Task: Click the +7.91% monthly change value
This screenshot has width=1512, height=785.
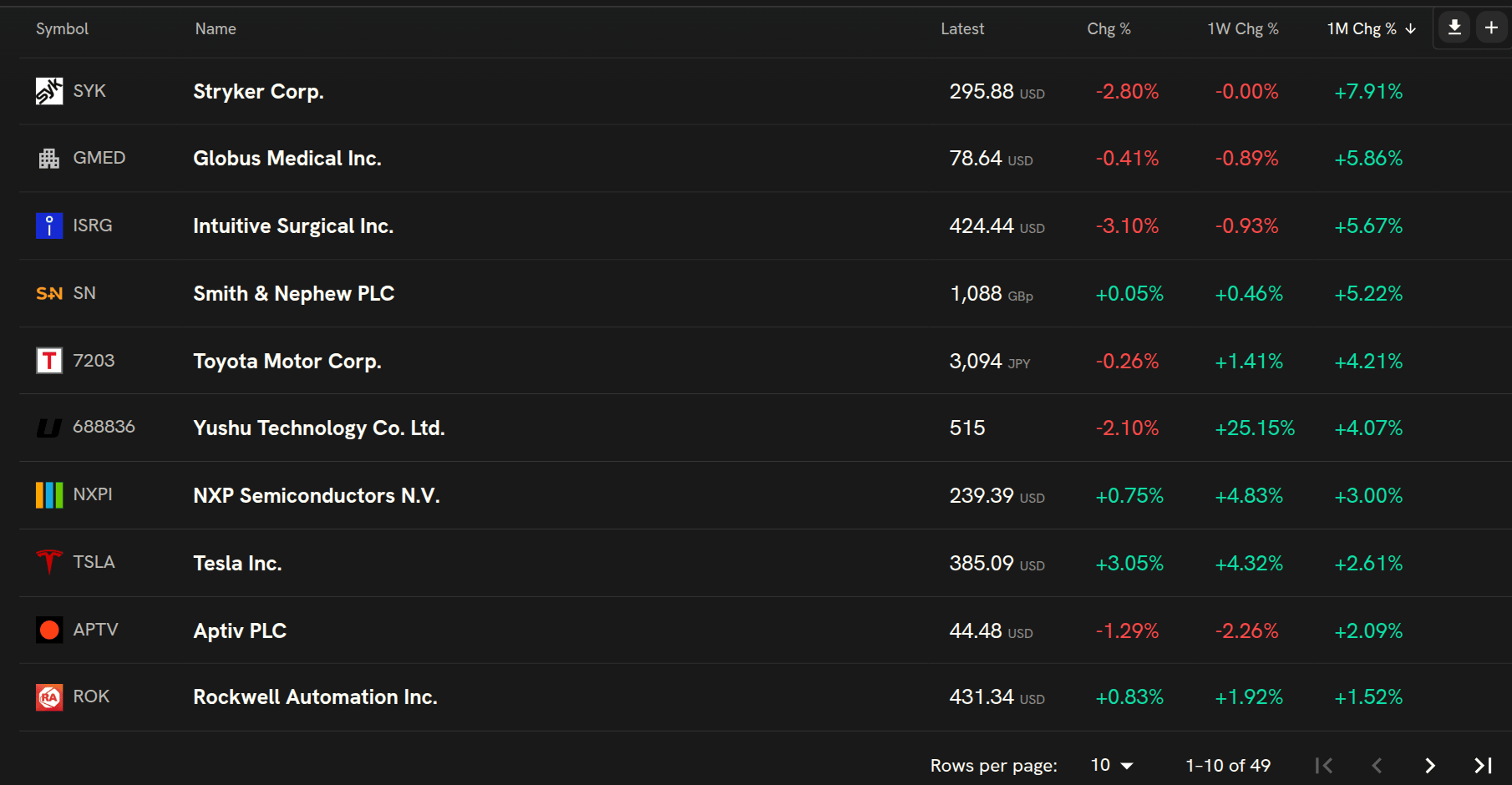Action: (1368, 91)
